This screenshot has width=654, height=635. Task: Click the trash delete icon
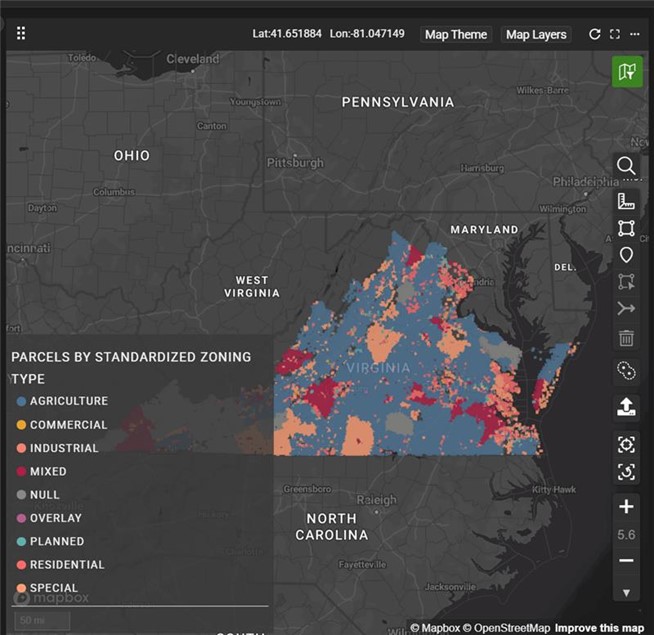pos(626,339)
